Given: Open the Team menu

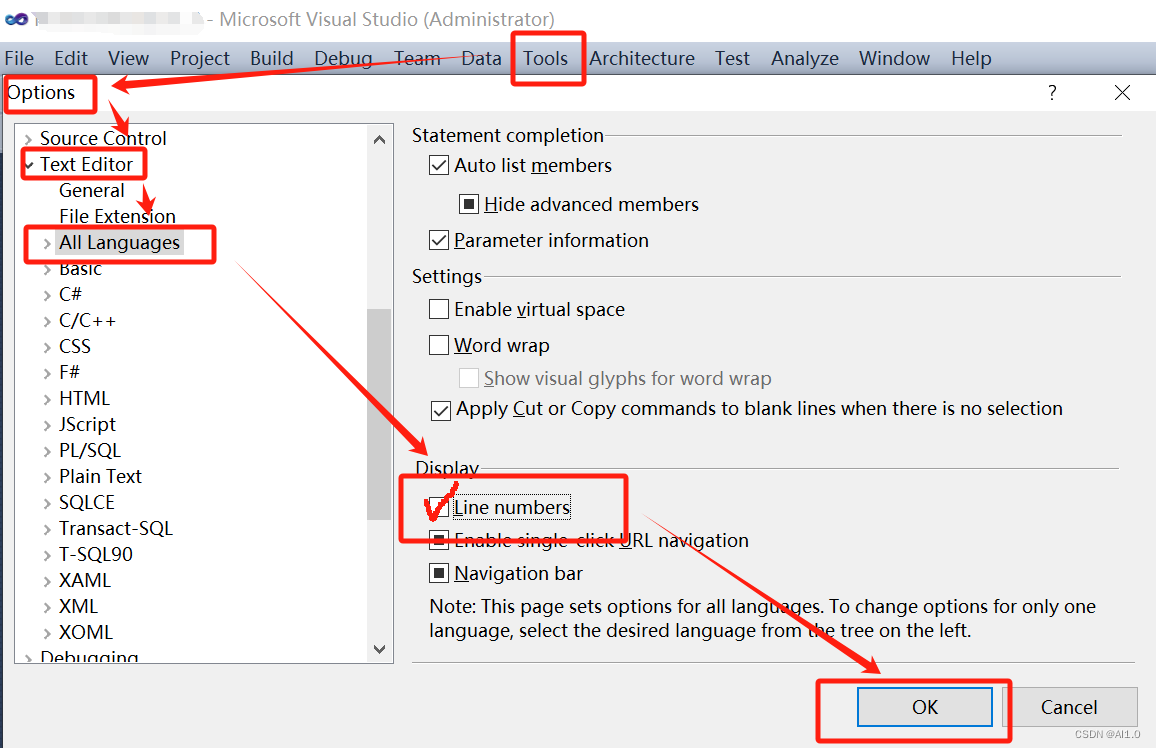Looking at the screenshot, I should pos(417,58).
